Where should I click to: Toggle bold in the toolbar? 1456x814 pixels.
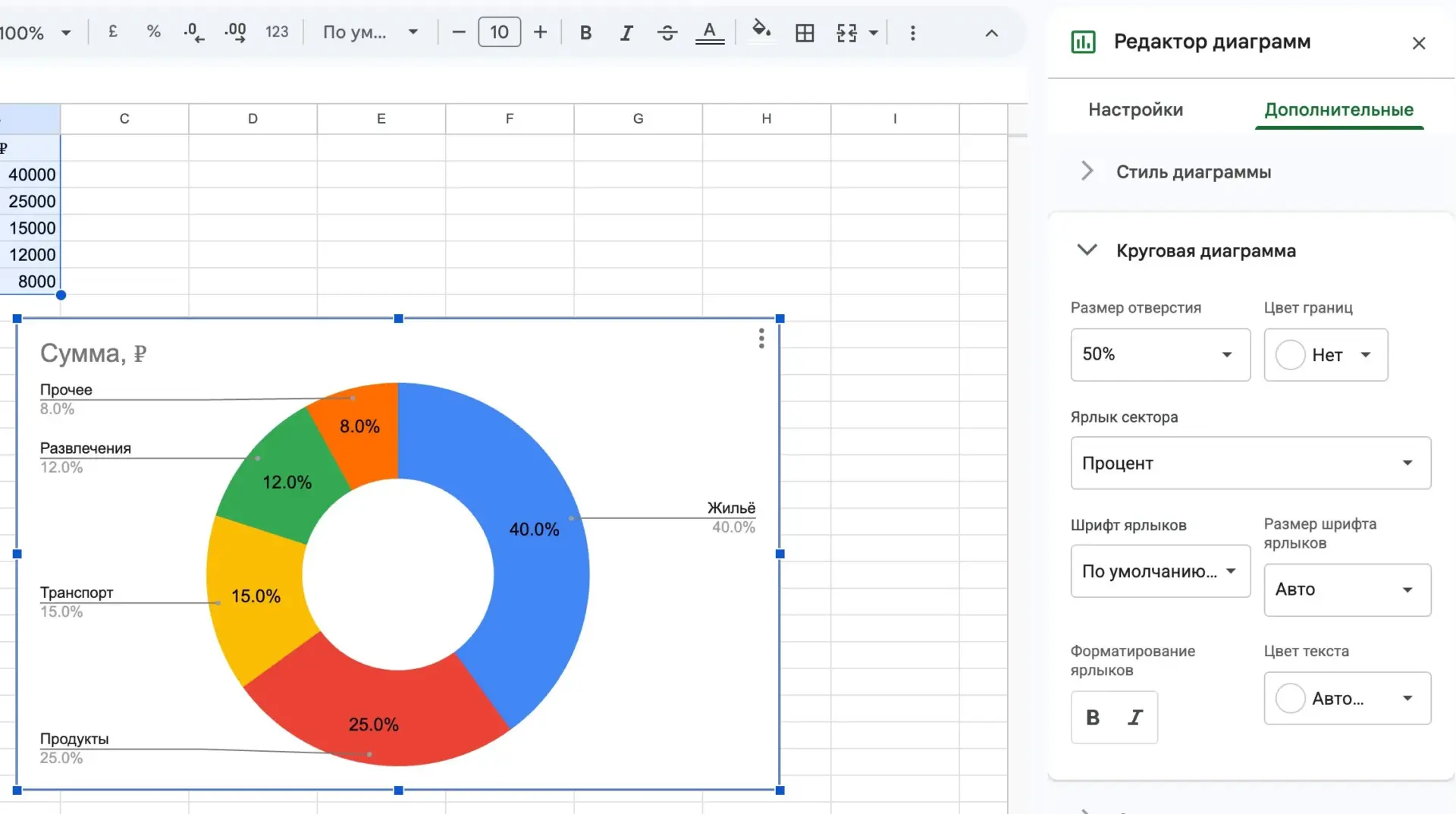click(x=585, y=33)
